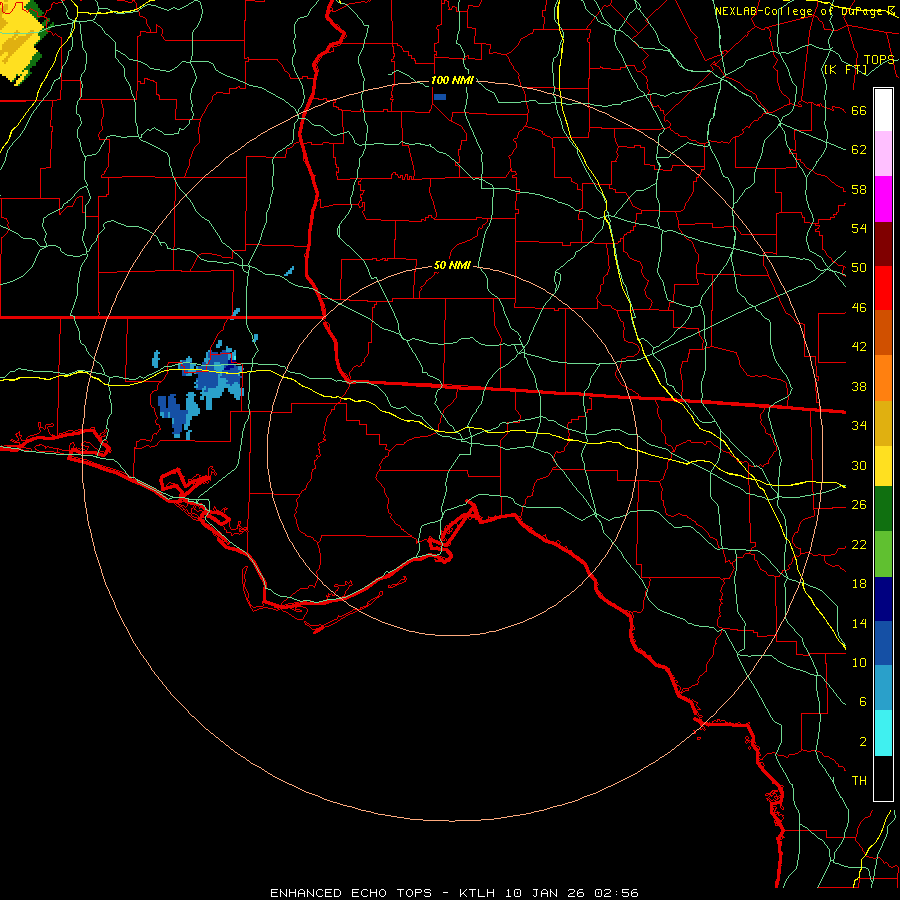Viewport: 900px width, 900px height.
Task: Click the TH legend label
Action: [859, 781]
